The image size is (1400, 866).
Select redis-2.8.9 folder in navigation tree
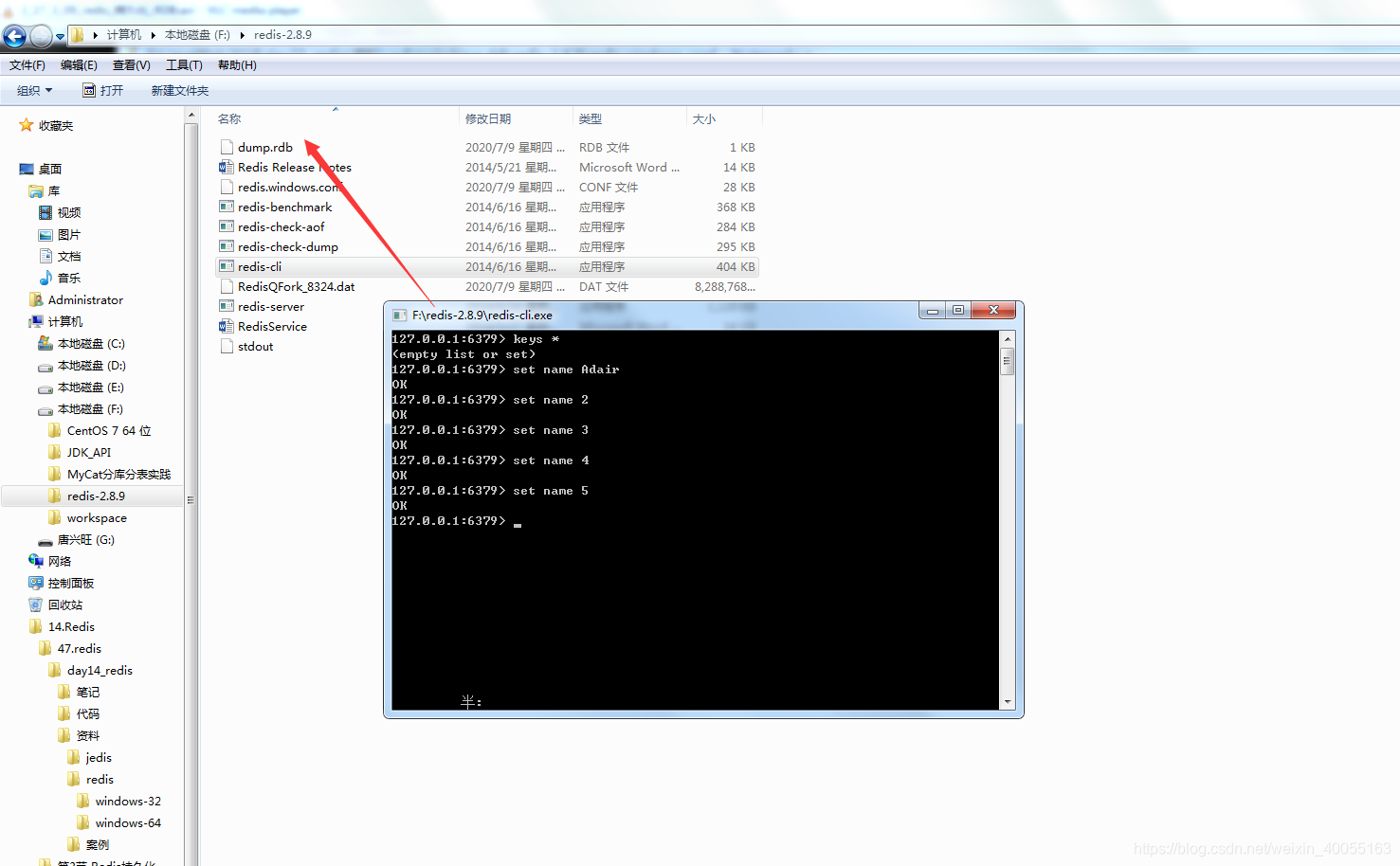96,496
